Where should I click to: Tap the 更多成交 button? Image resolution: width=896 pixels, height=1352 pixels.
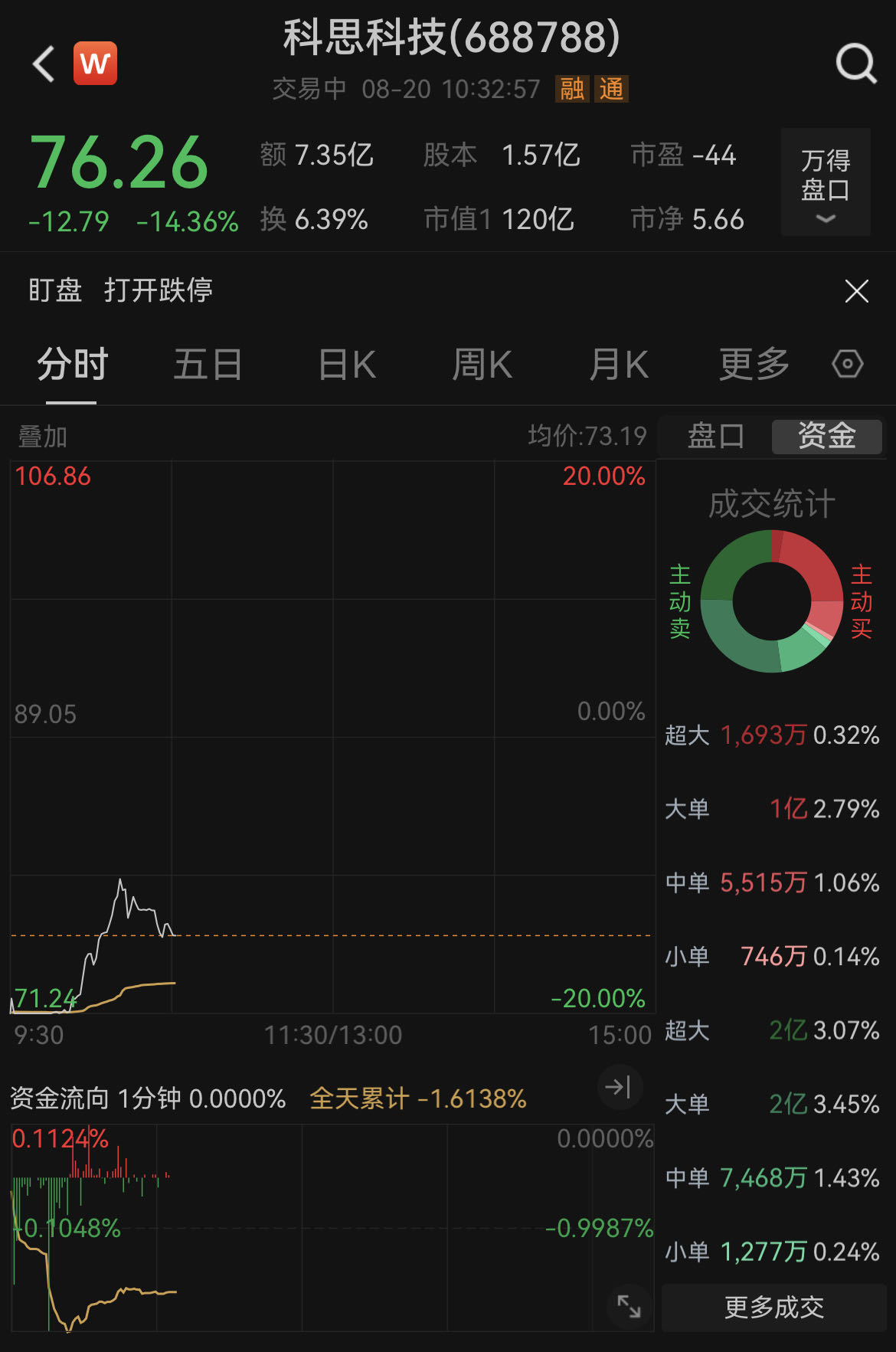click(773, 1307)
